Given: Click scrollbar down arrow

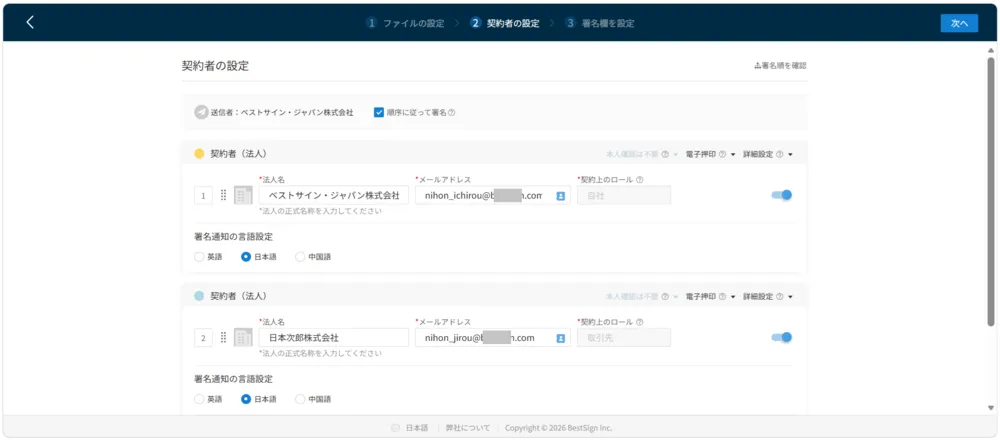Looking at the screenshot, I should click(x=990, y=407).
